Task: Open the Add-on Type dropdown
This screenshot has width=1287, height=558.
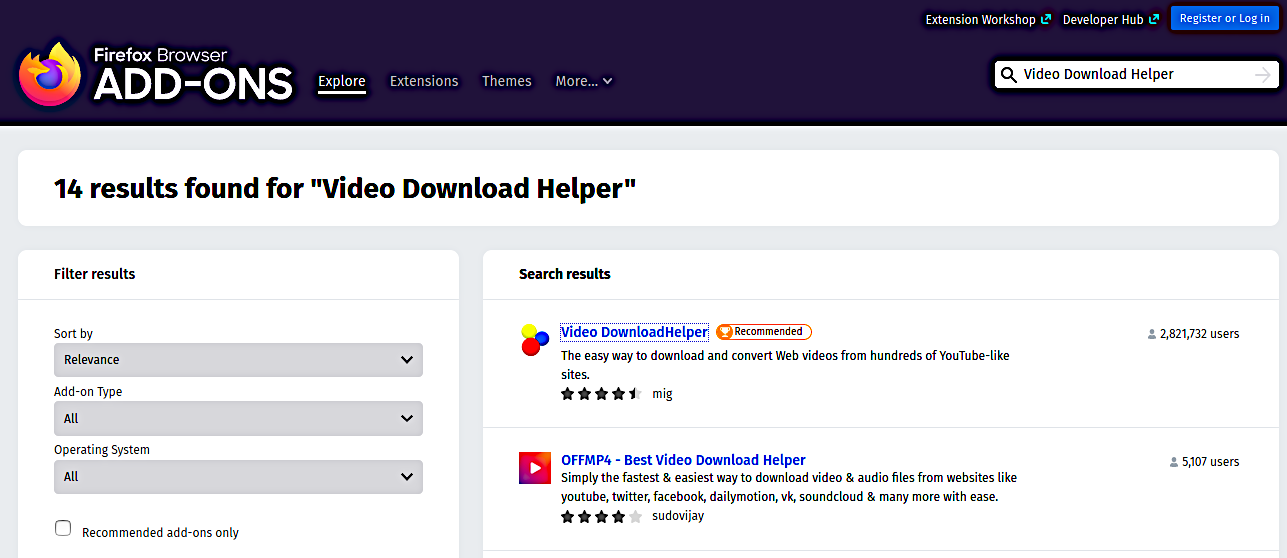Action: click(238, 418)
